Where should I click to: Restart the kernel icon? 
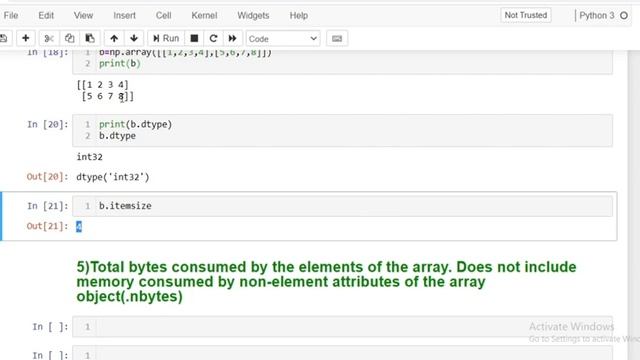(213, 38)
